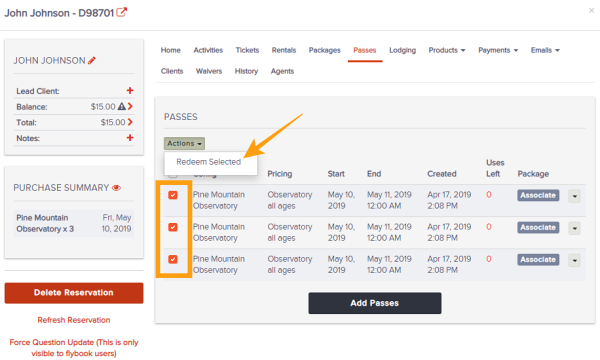
Task: Switch to the Rentals tab
Action: tap(284, 50)
